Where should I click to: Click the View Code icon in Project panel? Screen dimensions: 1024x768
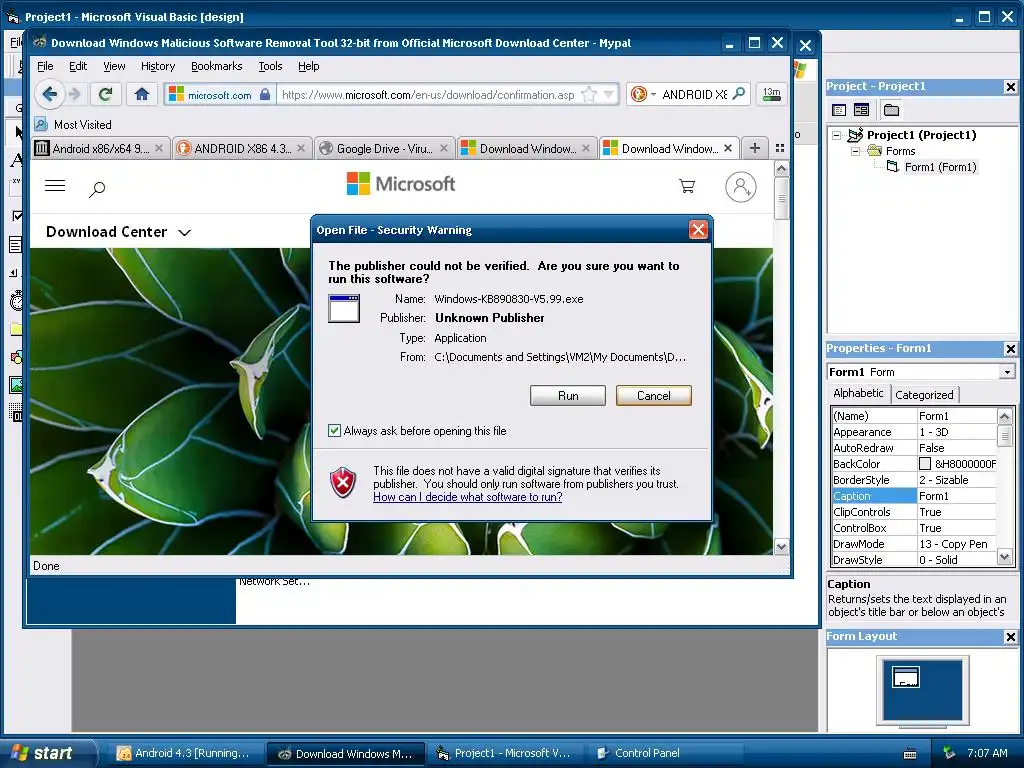coord(839,110)
